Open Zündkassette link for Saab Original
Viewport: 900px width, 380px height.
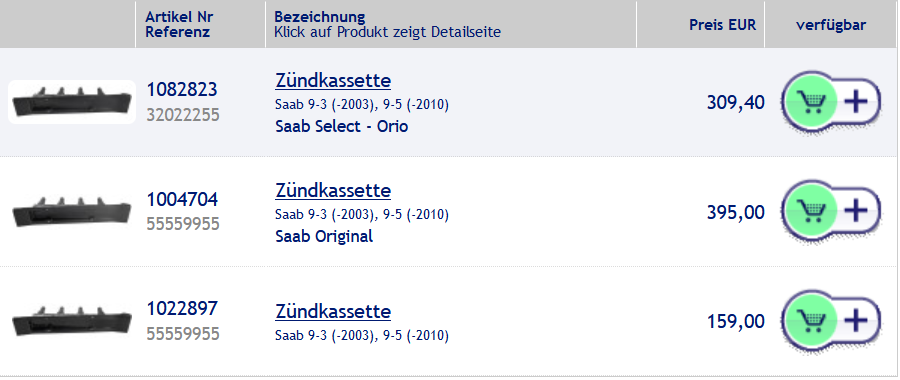333,190
